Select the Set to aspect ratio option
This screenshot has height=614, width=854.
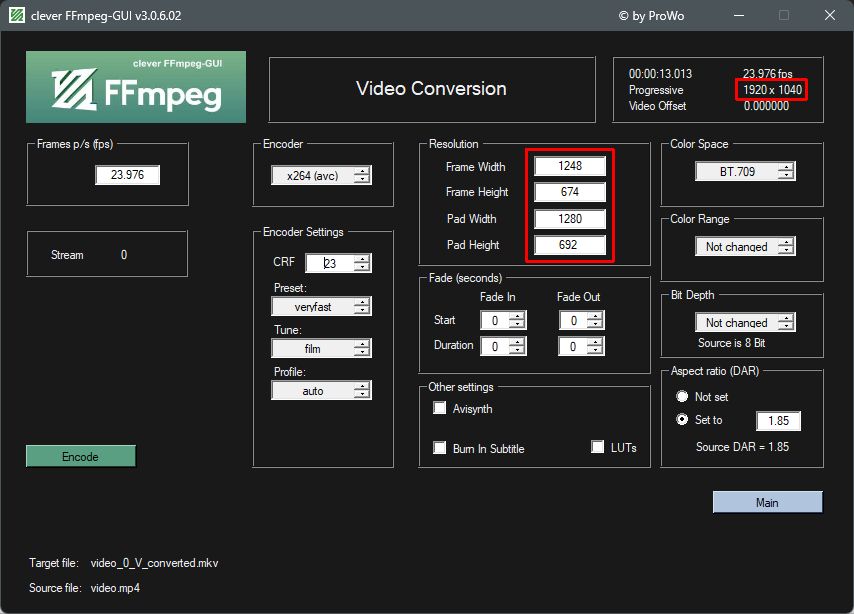[682, 420]
